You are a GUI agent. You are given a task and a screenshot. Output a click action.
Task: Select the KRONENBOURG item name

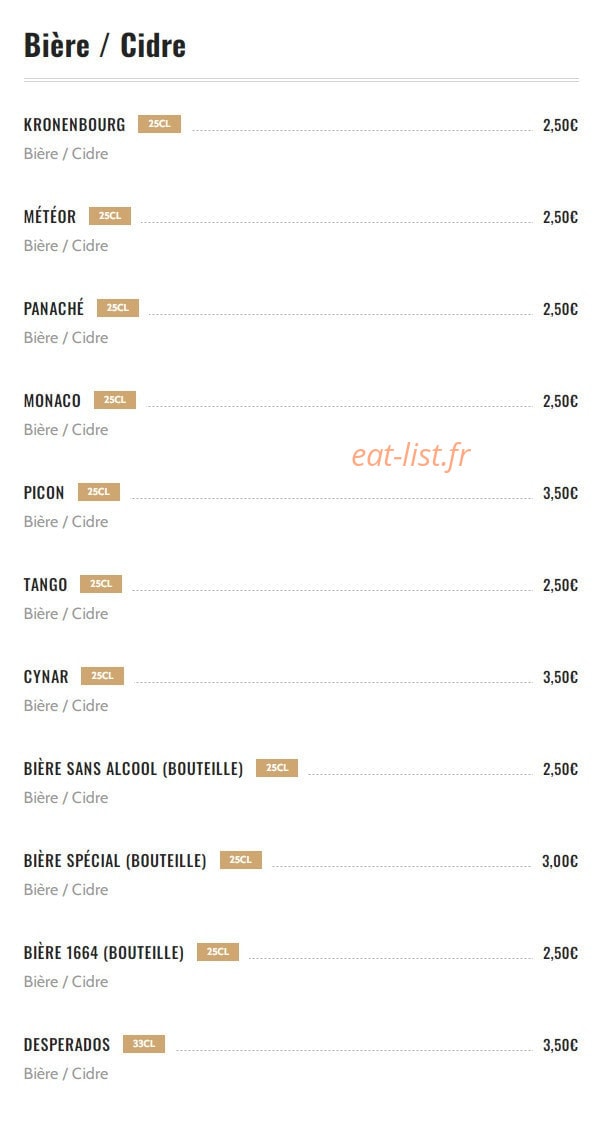75,125
